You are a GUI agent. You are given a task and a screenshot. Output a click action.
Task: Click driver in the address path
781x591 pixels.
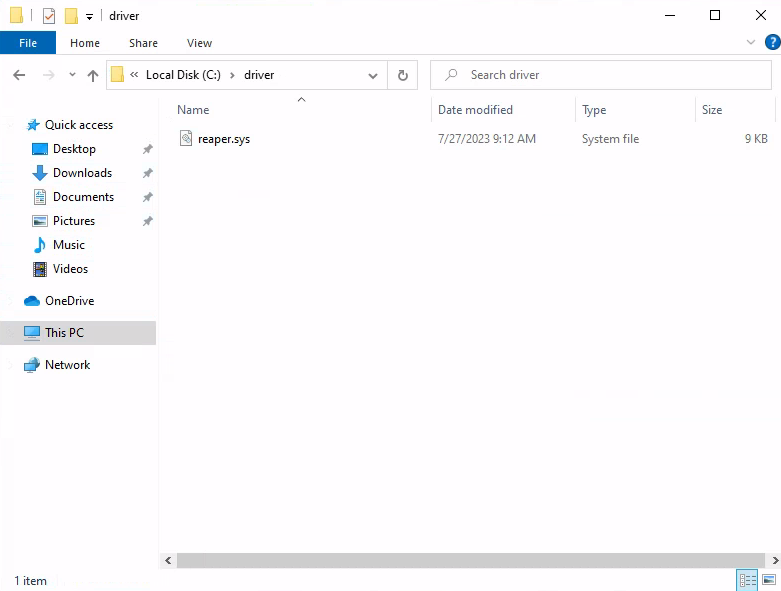259,75
